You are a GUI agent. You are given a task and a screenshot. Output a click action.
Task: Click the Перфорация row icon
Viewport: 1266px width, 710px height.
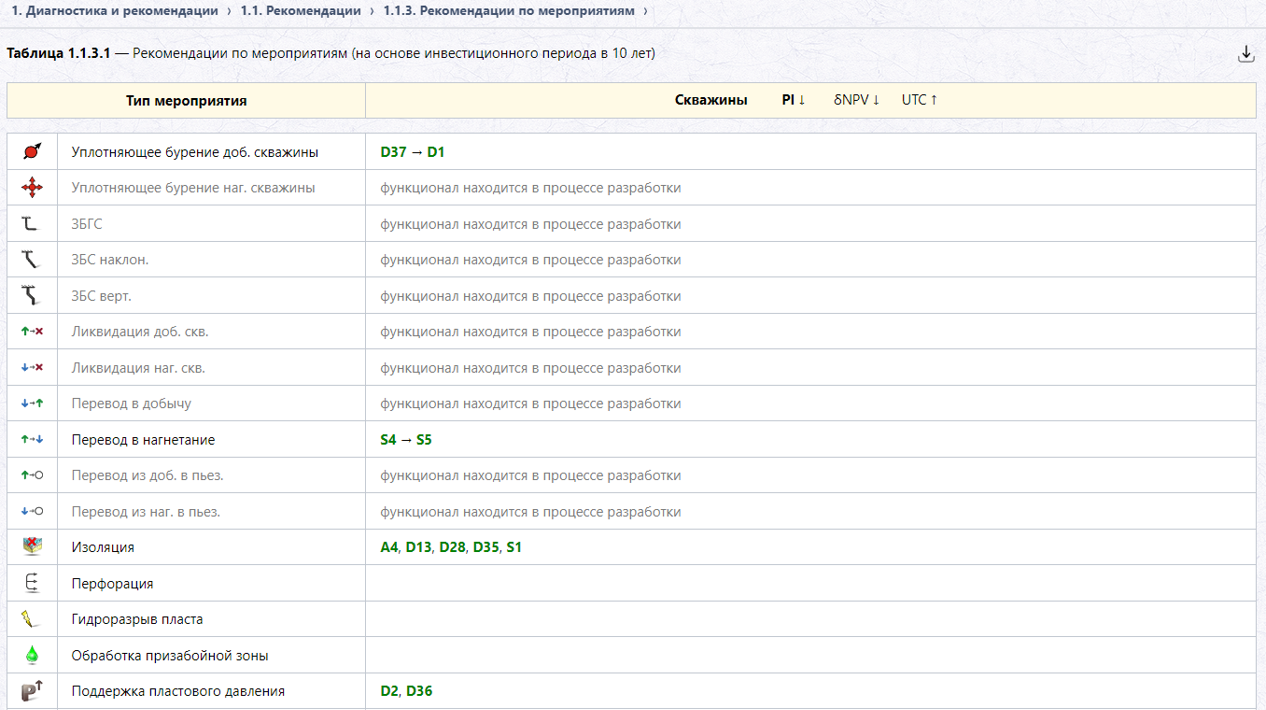tap(32, 583)
